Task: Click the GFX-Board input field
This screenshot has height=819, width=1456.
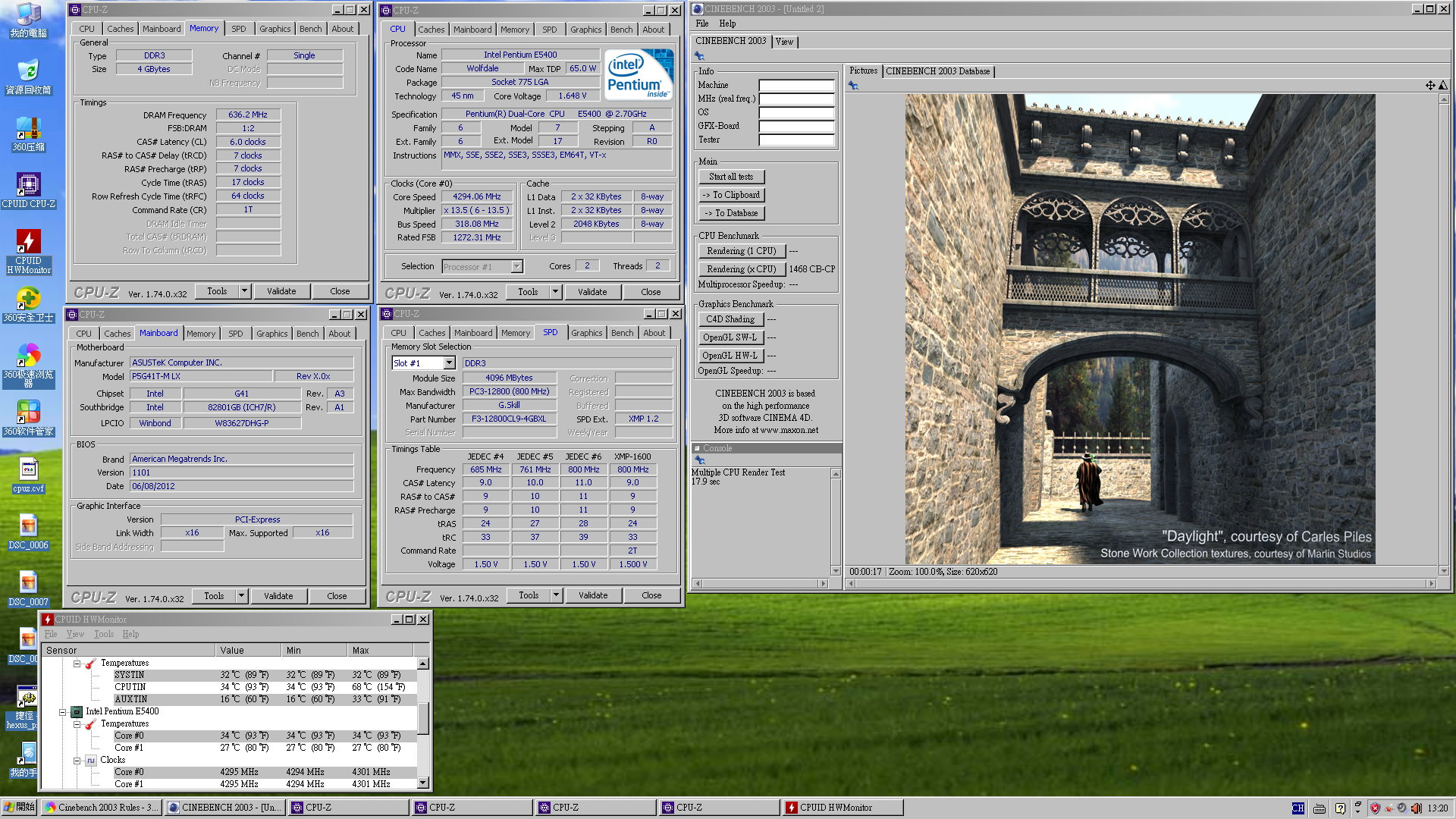Action: coord(796,126)
